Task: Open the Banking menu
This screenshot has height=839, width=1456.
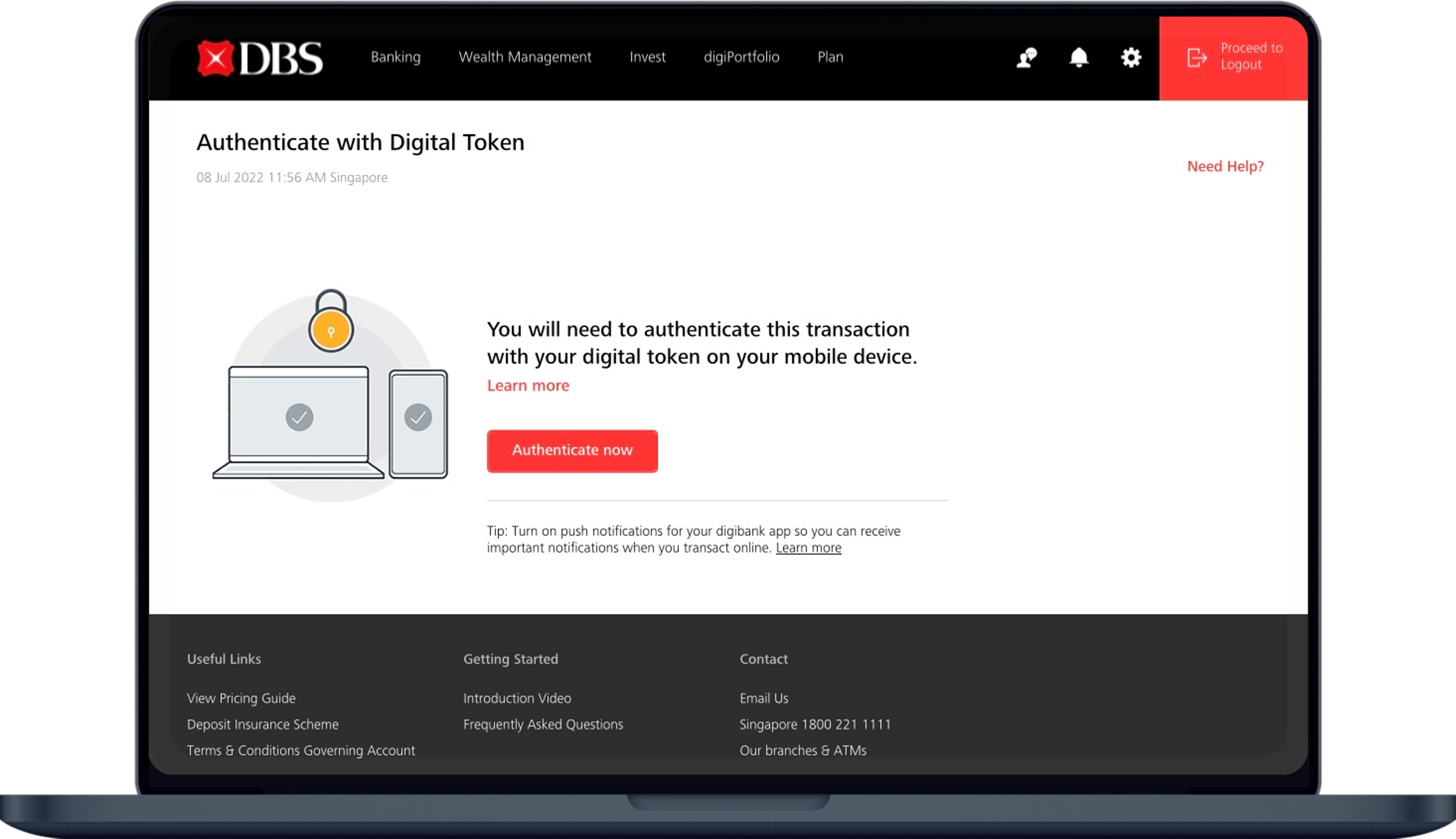Action: (396, 57)
